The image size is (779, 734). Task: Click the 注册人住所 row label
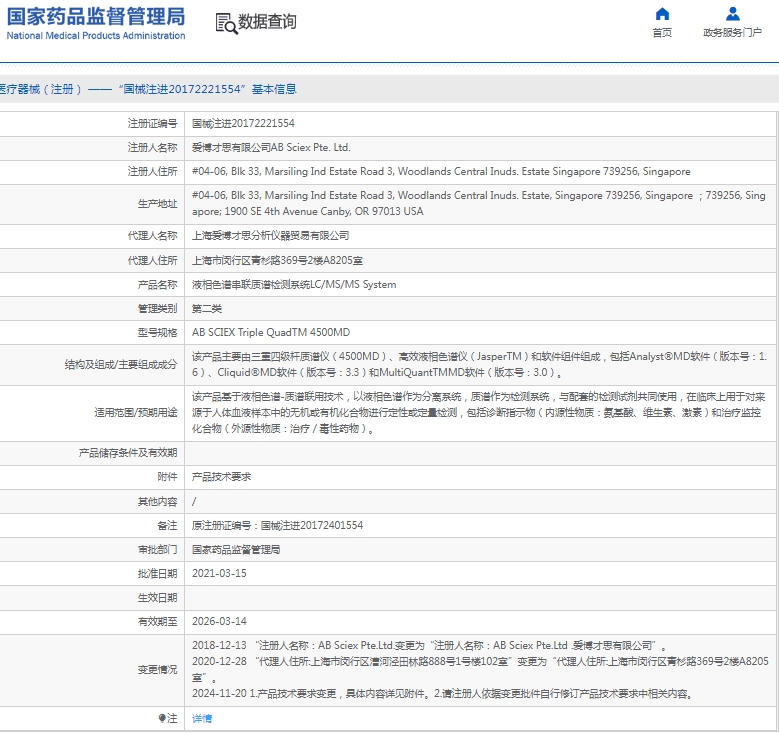coord(152,171)
